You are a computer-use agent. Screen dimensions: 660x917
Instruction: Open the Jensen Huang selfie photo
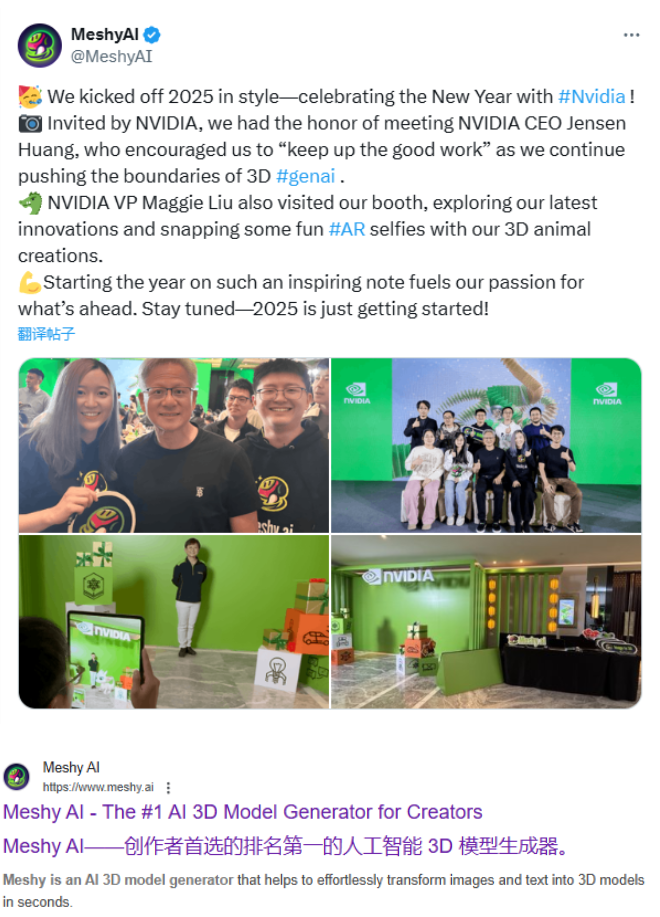[x=174, y=445]
